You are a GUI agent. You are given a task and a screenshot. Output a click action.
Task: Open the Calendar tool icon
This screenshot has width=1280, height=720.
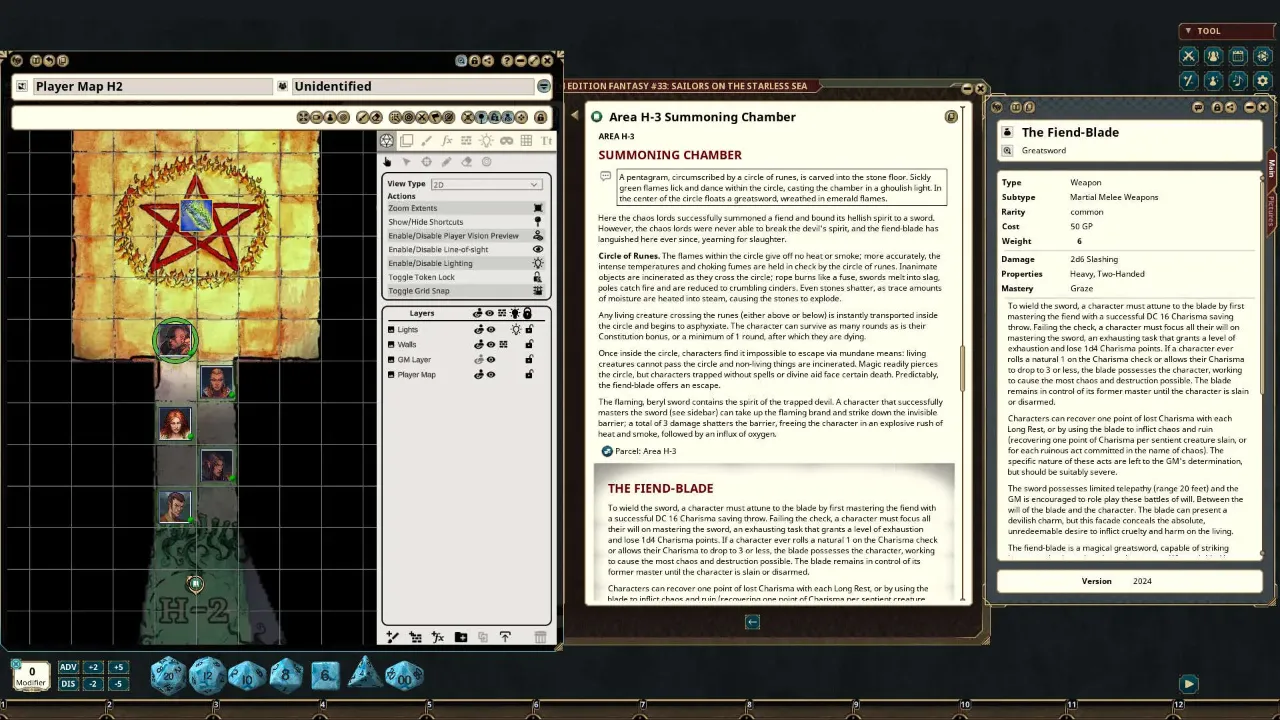pyautogui.click(x=1238, y=56)
